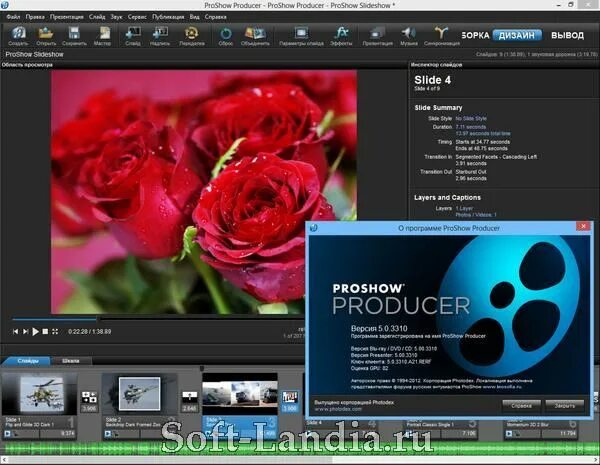Open the Файл menu

(x=13, y=17)
